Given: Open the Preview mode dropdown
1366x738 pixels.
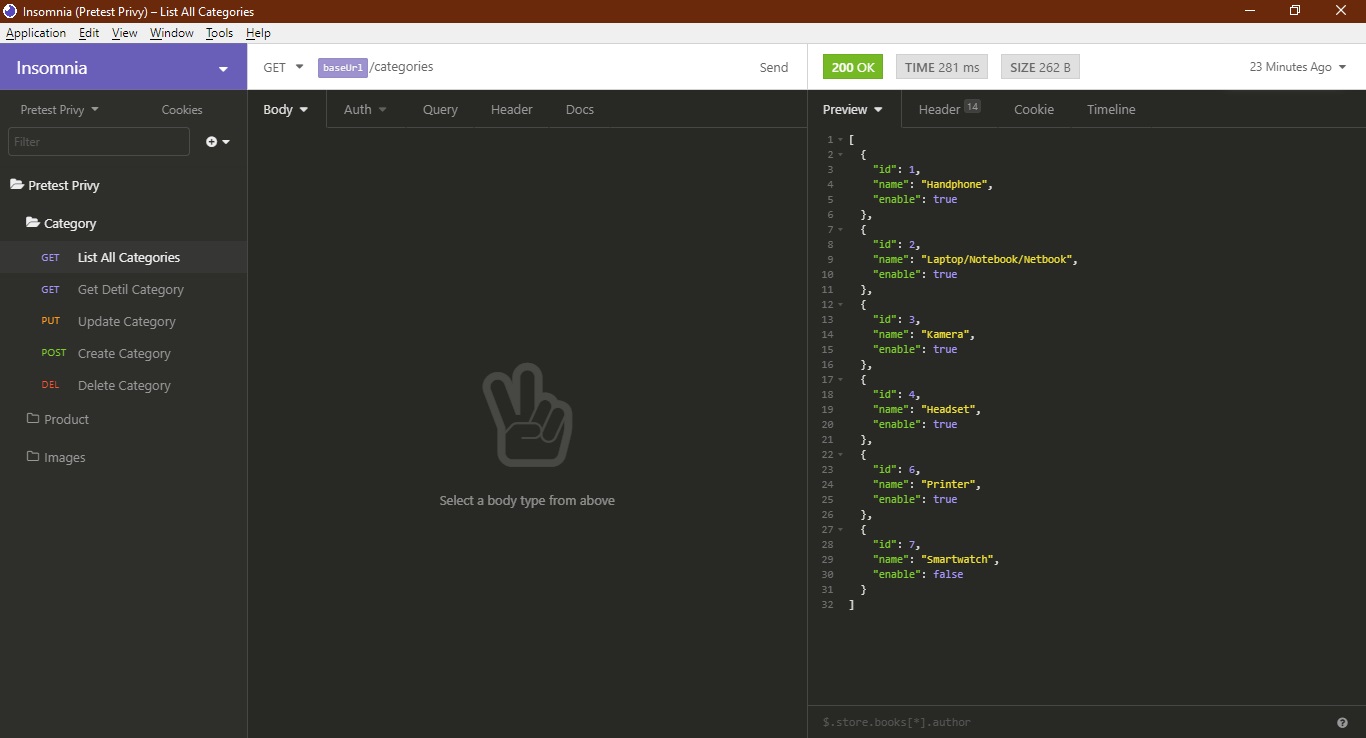Looking at the screenshot, I should tap(853, 110).
